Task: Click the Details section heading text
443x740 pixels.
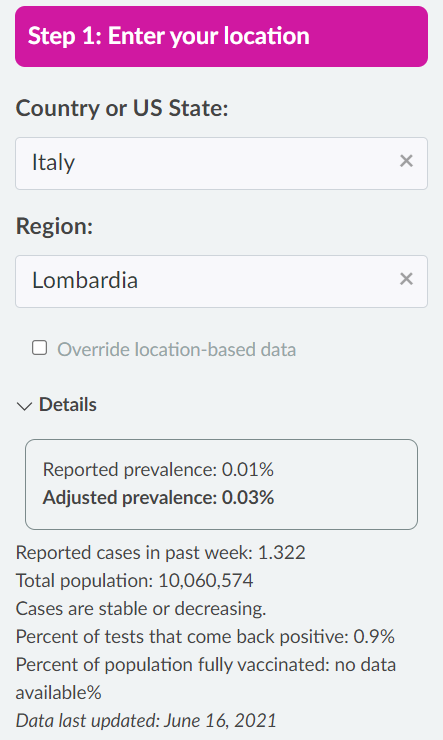Action: click(x=68, y=405)
